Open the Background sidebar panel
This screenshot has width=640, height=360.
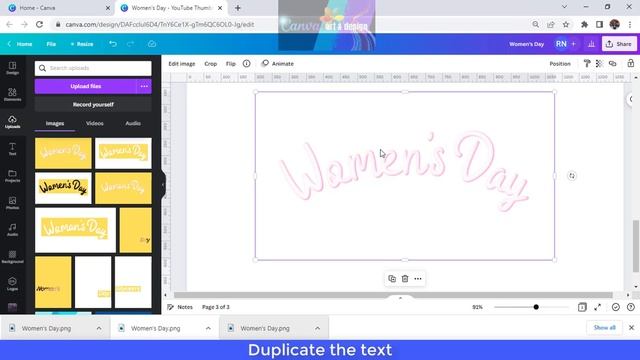point(12,257)
